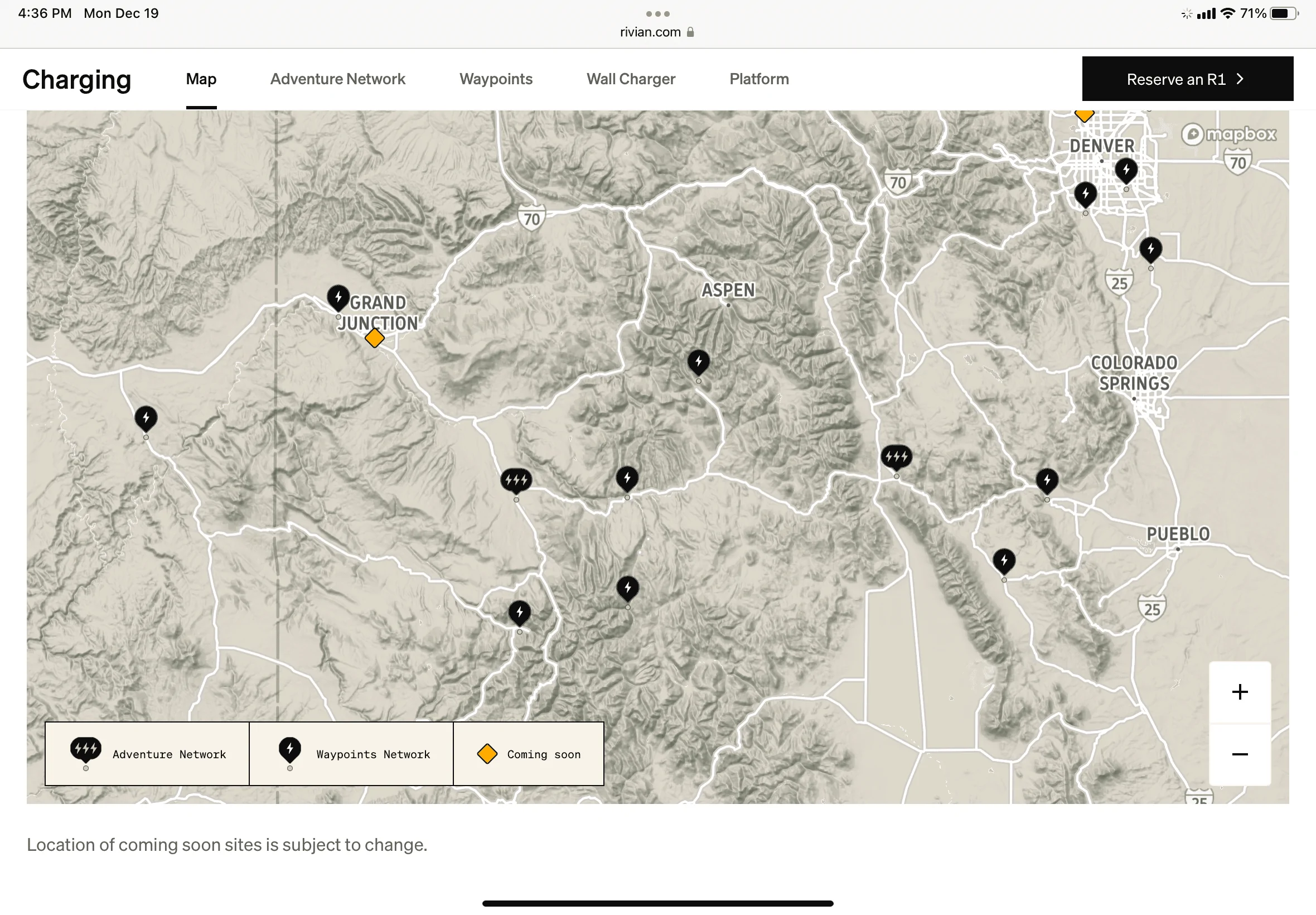Open the westernmost Waypoints pin in Utah
The image size is (1316, 915).
coord(146,419)
